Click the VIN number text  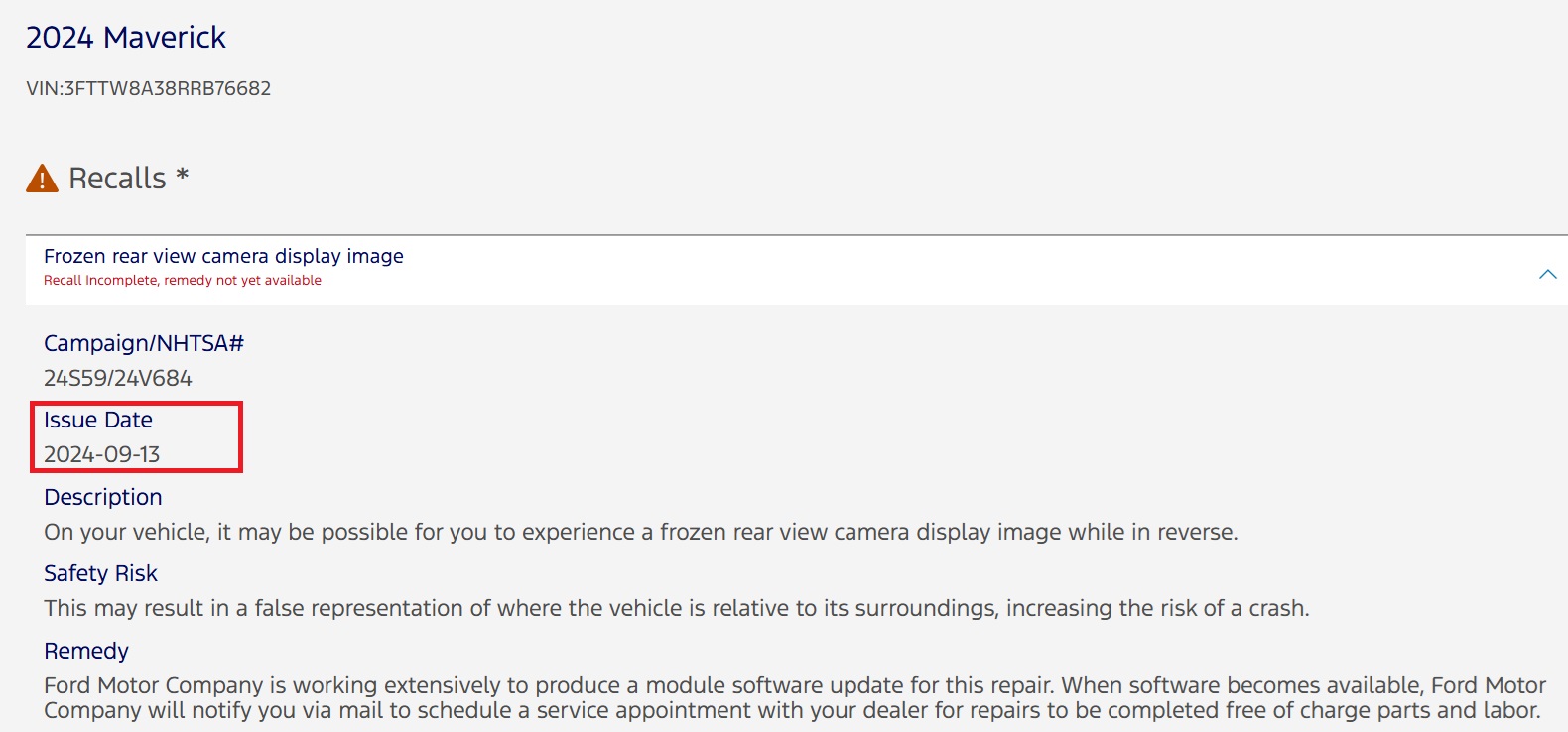coord(149,88)
